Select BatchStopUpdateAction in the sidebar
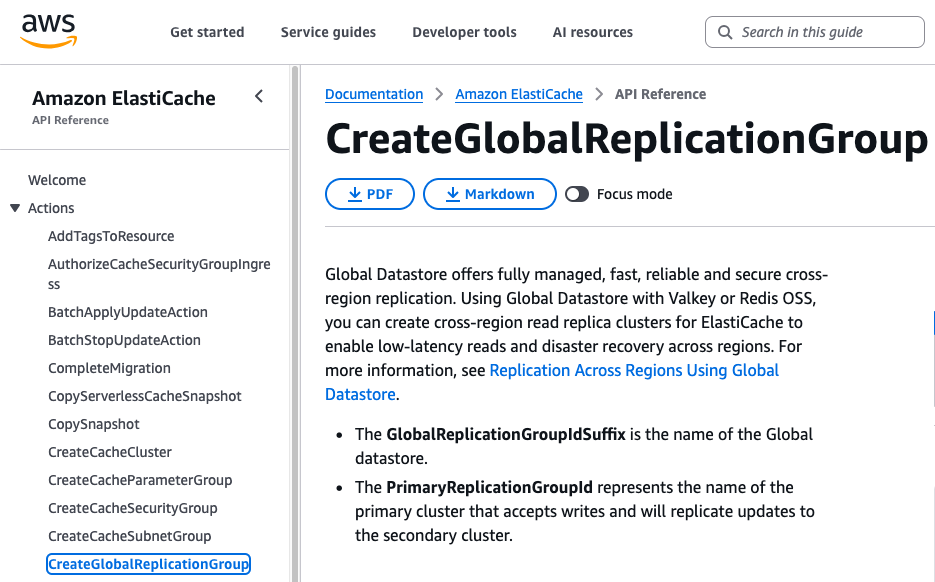This screenshot has width=935, height=582. 124,340
